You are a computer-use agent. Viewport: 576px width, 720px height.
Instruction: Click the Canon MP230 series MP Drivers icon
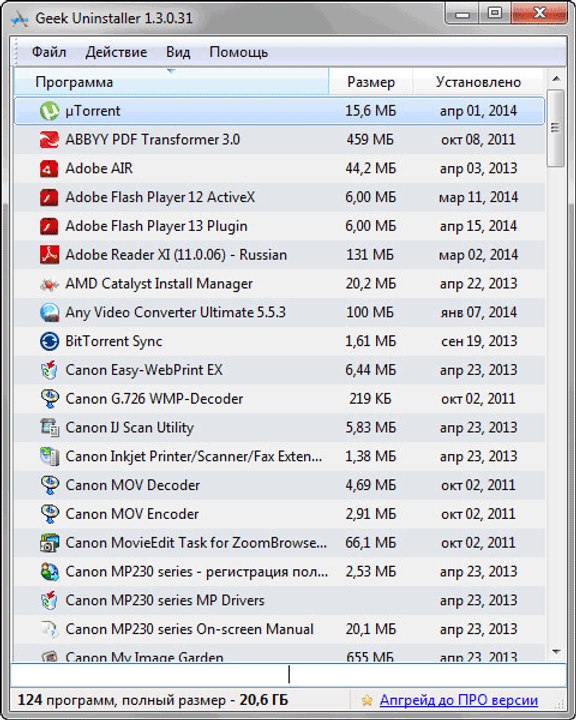pyautogui.click(x=49, y=601)
